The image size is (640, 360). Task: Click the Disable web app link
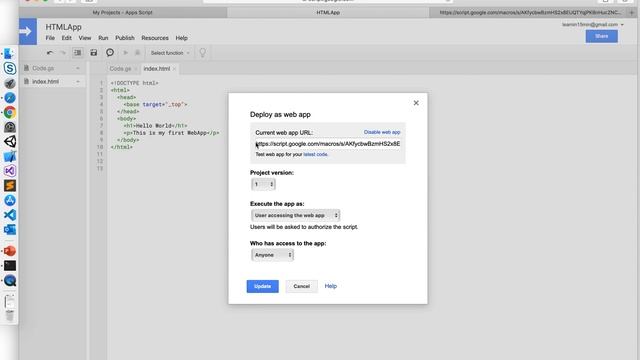(x=382, y=132)
